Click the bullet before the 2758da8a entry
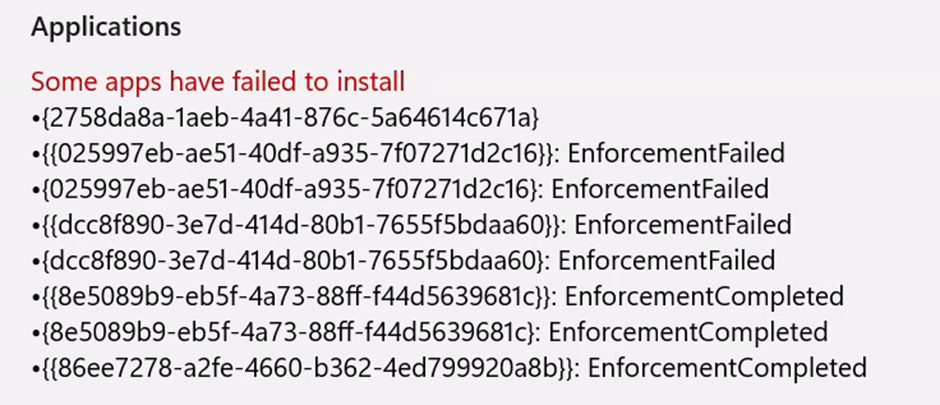The height and width of the screenshot is (405, 940). [x=35, y=119]
